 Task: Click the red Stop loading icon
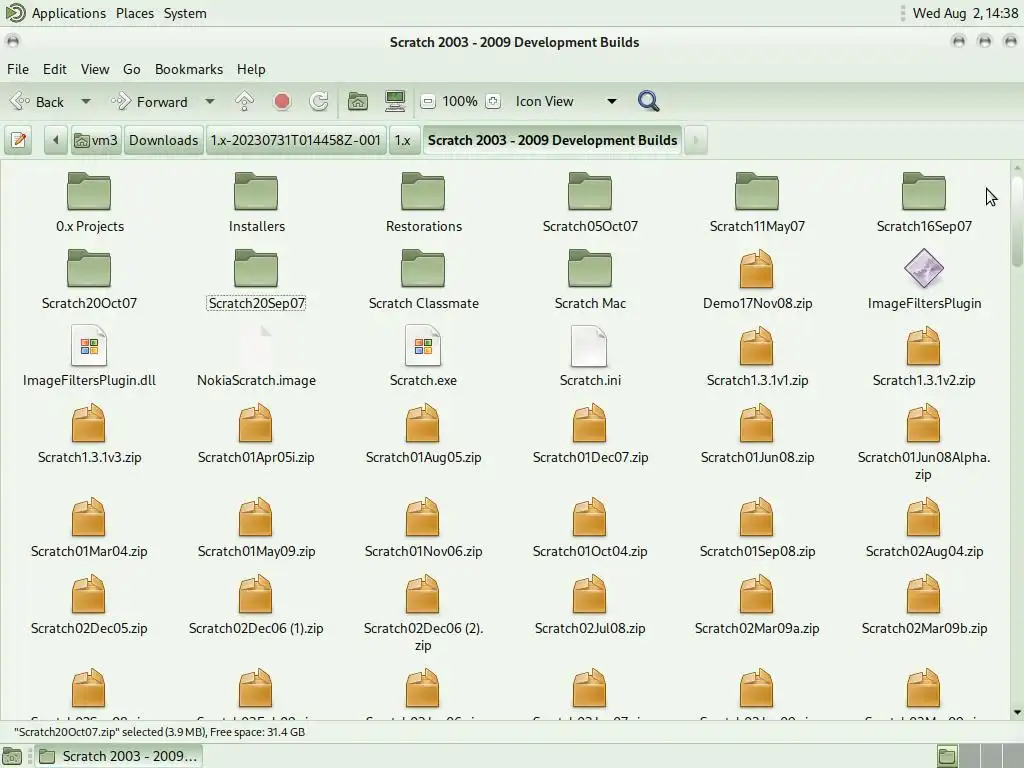pos(281,101)
